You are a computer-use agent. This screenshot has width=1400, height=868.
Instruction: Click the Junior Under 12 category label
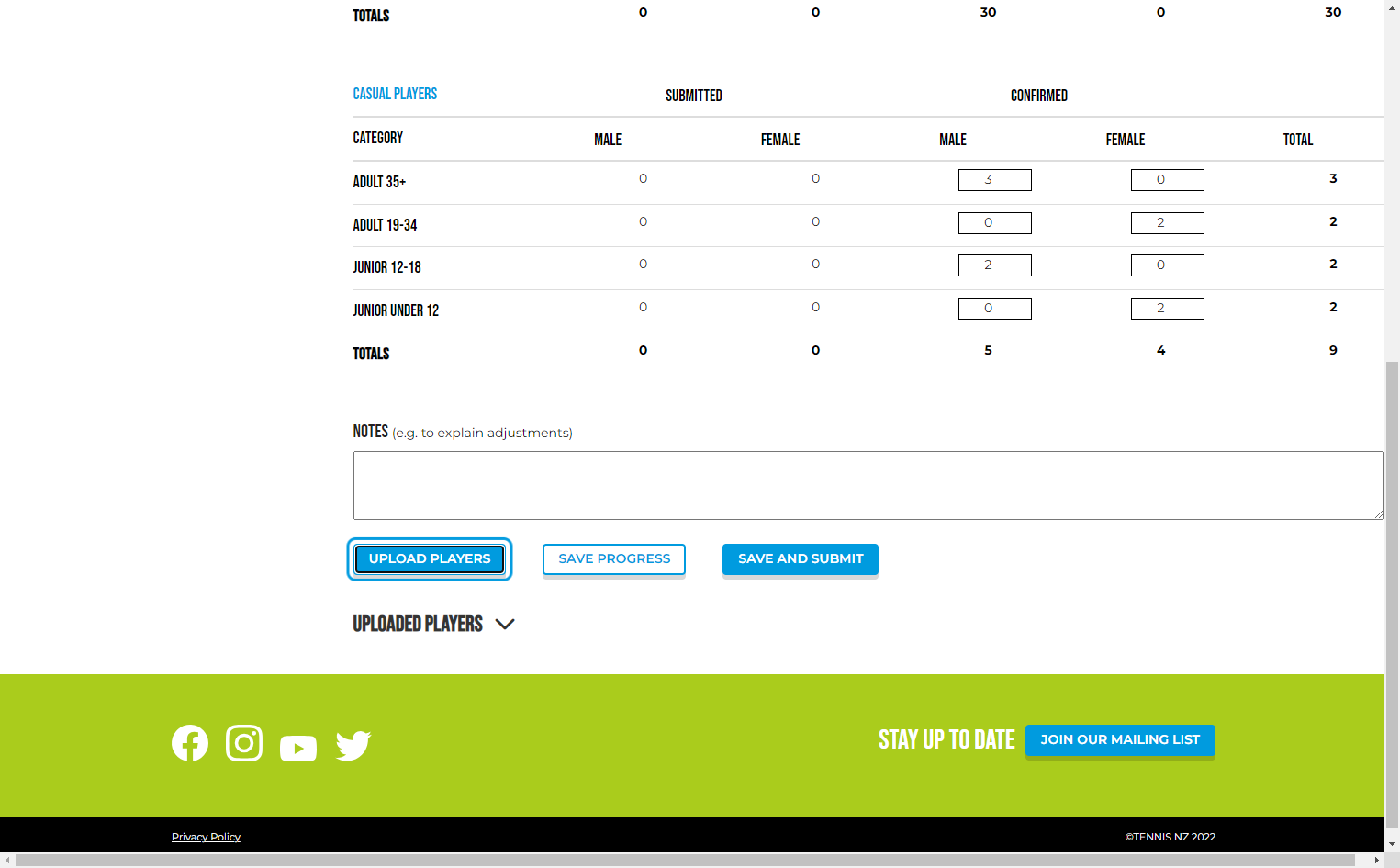click(396, 310)
